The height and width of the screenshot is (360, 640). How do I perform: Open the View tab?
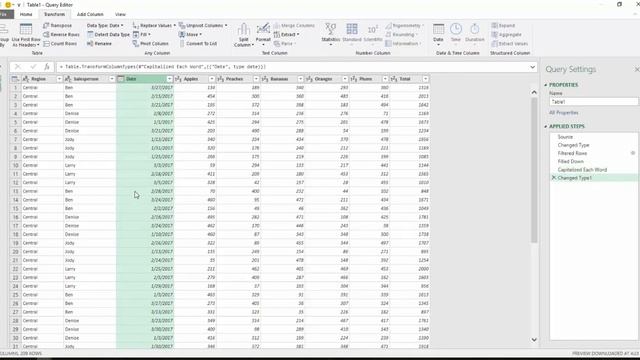point(120,14)
